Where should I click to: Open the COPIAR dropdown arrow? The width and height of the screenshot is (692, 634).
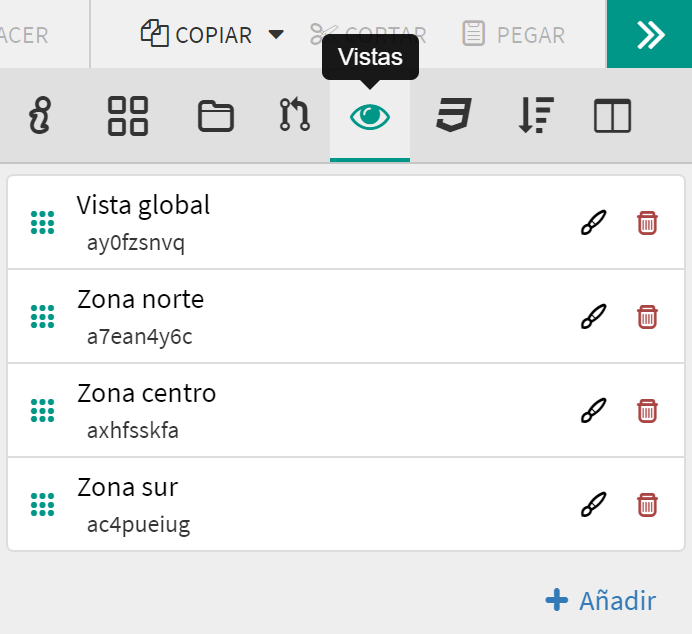(276, 34)
